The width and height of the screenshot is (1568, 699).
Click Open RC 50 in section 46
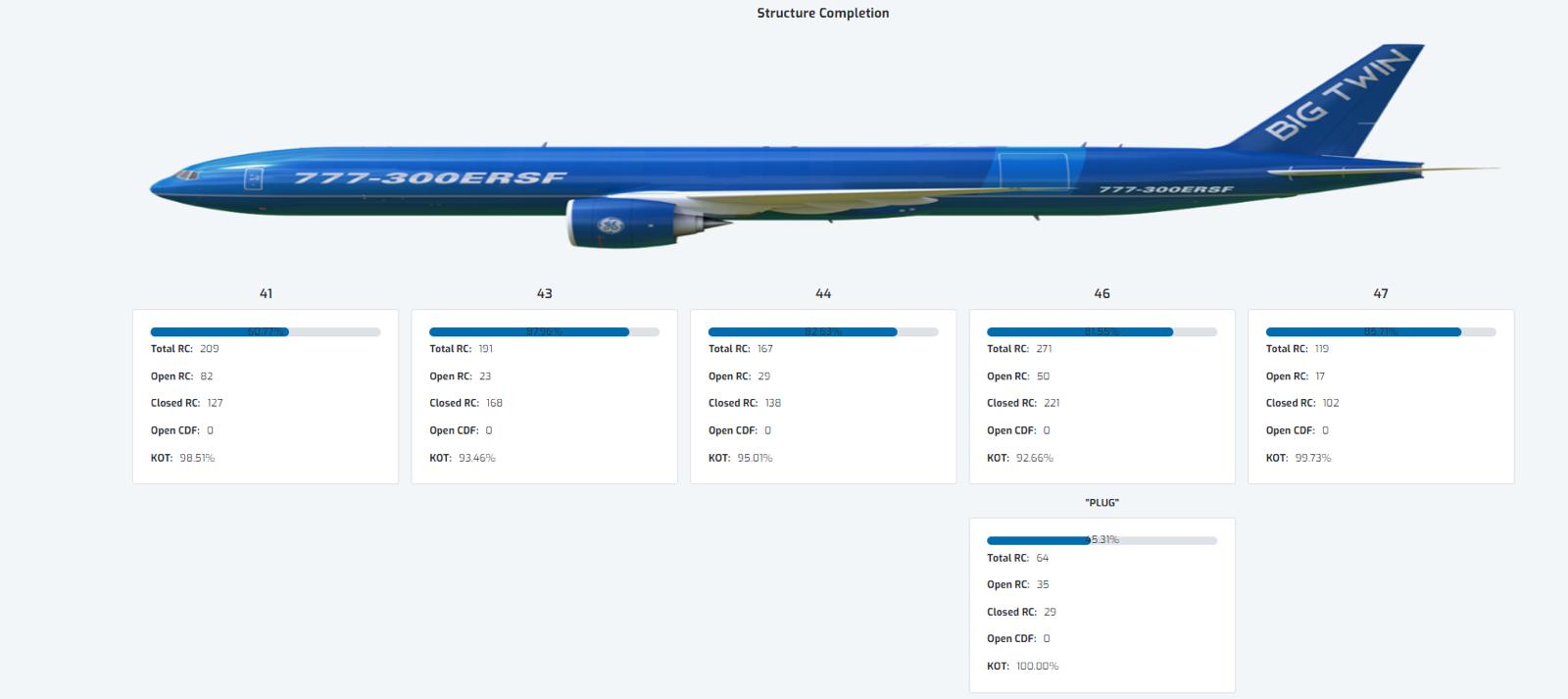click(x=1018, y=376)
